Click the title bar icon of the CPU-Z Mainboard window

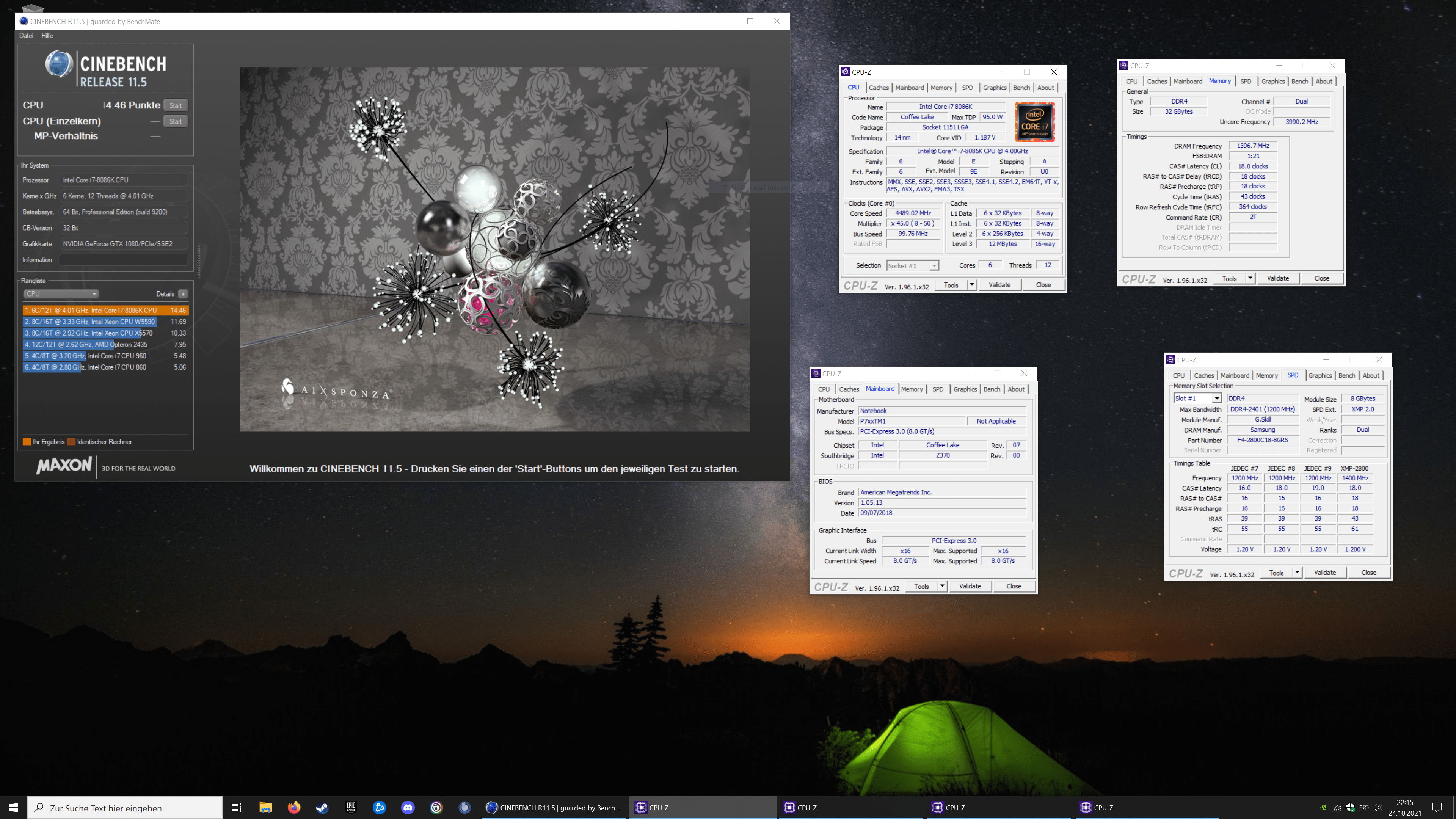816,373
